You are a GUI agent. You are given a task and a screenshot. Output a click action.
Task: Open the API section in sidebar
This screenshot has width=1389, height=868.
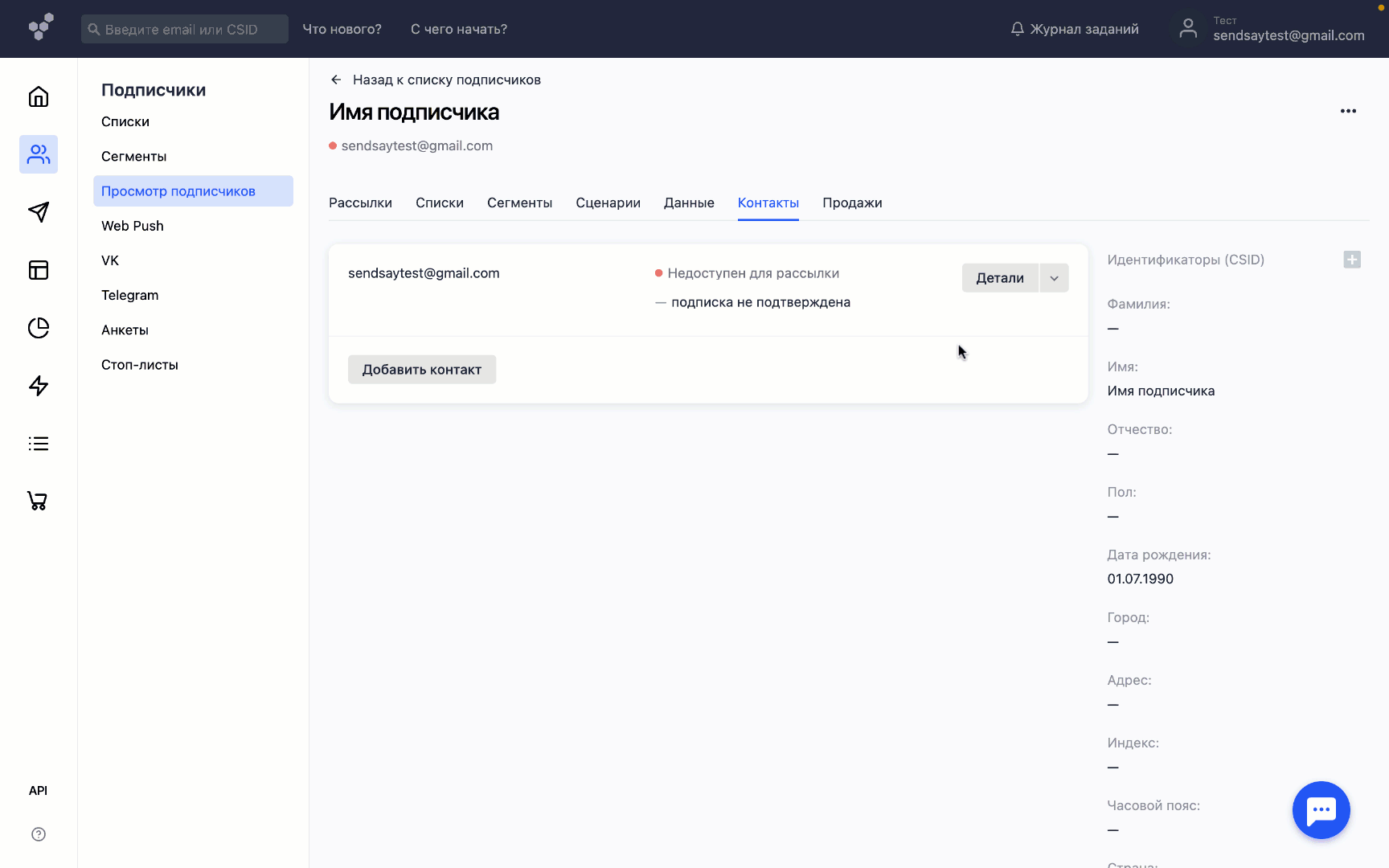point(38,791)
